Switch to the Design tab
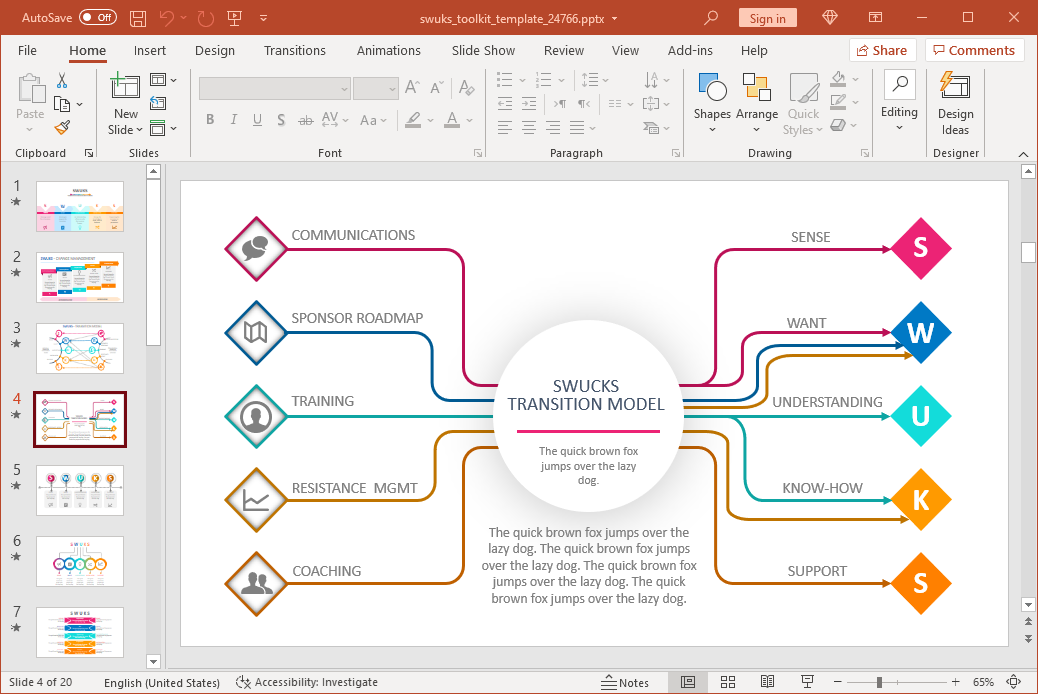Screen dimensions: 1038x694 pyautogui.click(x=215, y=50)
